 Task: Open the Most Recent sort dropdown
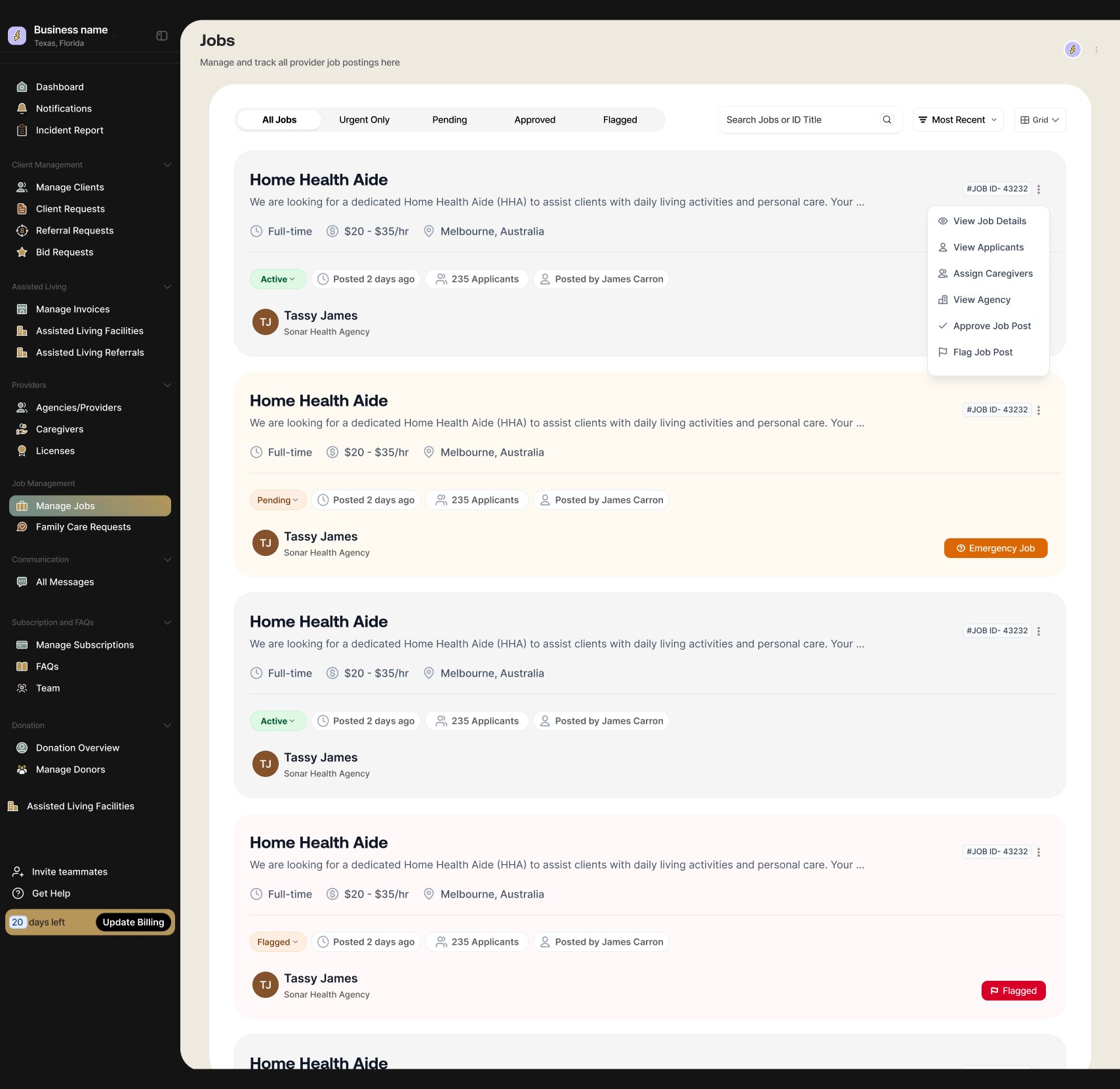tap(958, 120)
